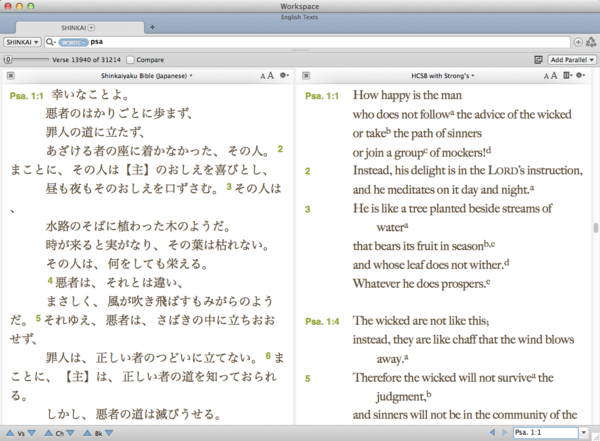600x441 pixels.
Task: Open the SHINKAI tab
Action: tap(80, 28)
